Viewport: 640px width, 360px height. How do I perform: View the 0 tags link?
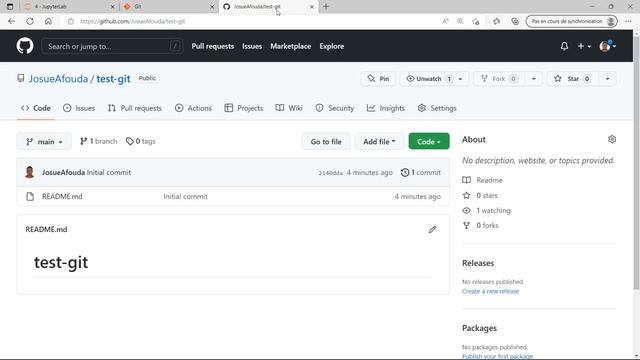[141, 141]
